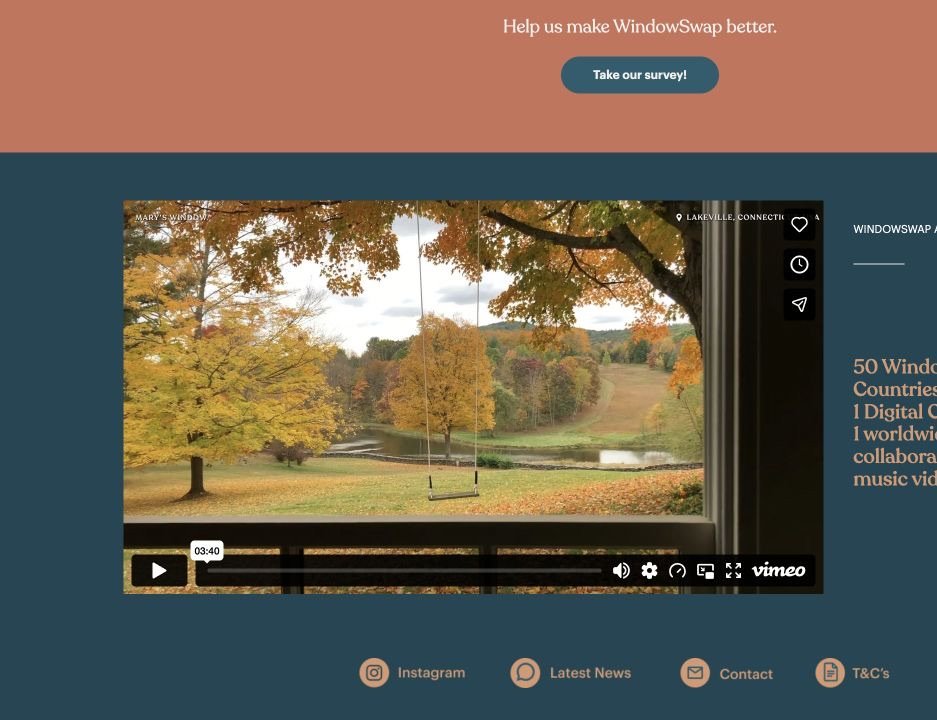The height and width of the screenshot is (720, 937).
Task: Click the autumn window video frame
Action: (x=473, y=397)
